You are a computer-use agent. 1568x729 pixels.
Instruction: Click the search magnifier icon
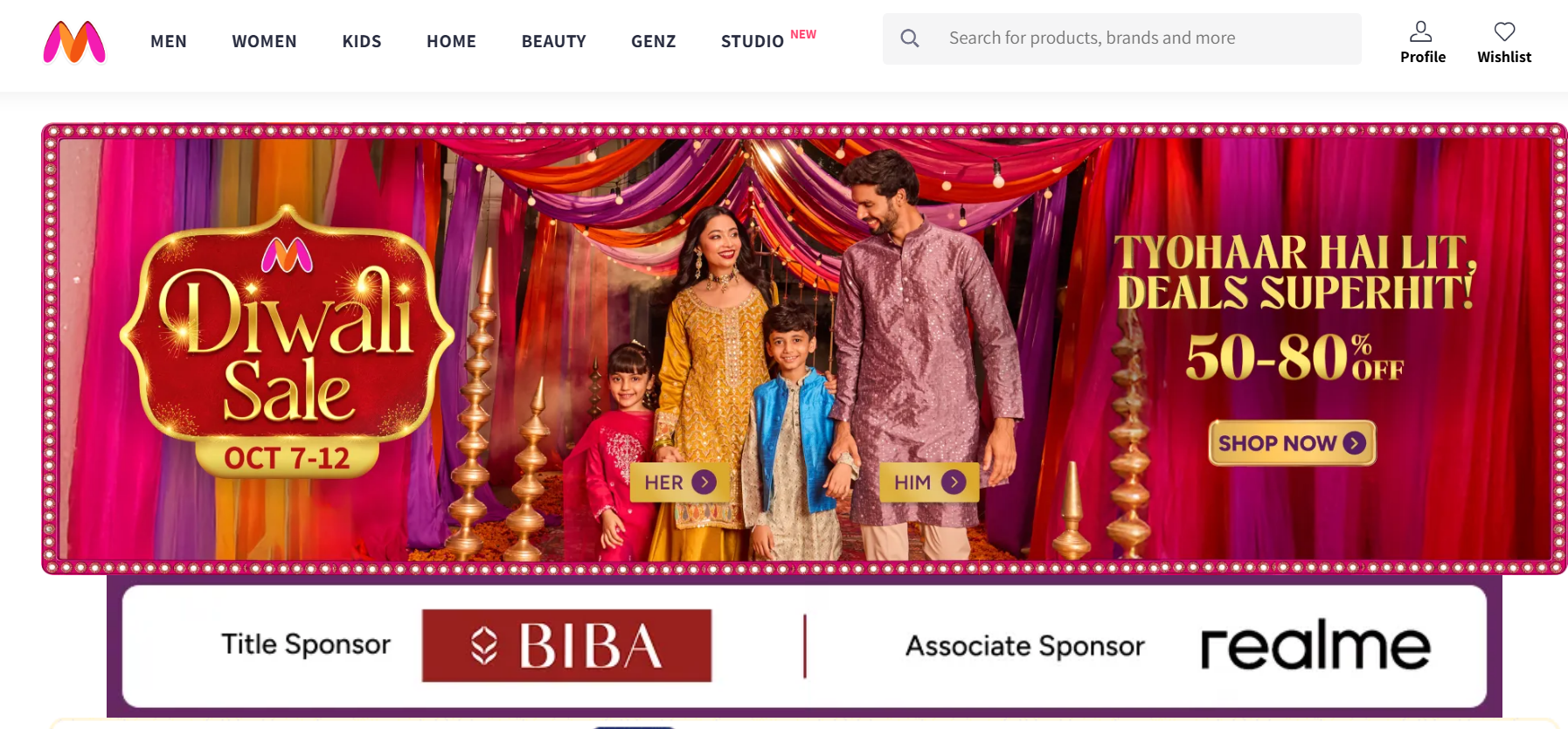click(x=910, y=38)
